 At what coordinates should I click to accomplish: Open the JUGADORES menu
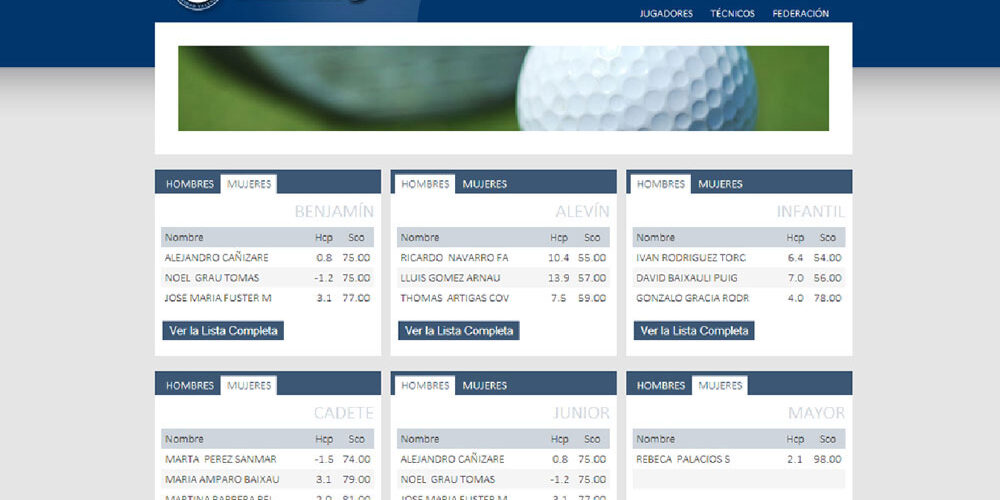tap(666, 14)
